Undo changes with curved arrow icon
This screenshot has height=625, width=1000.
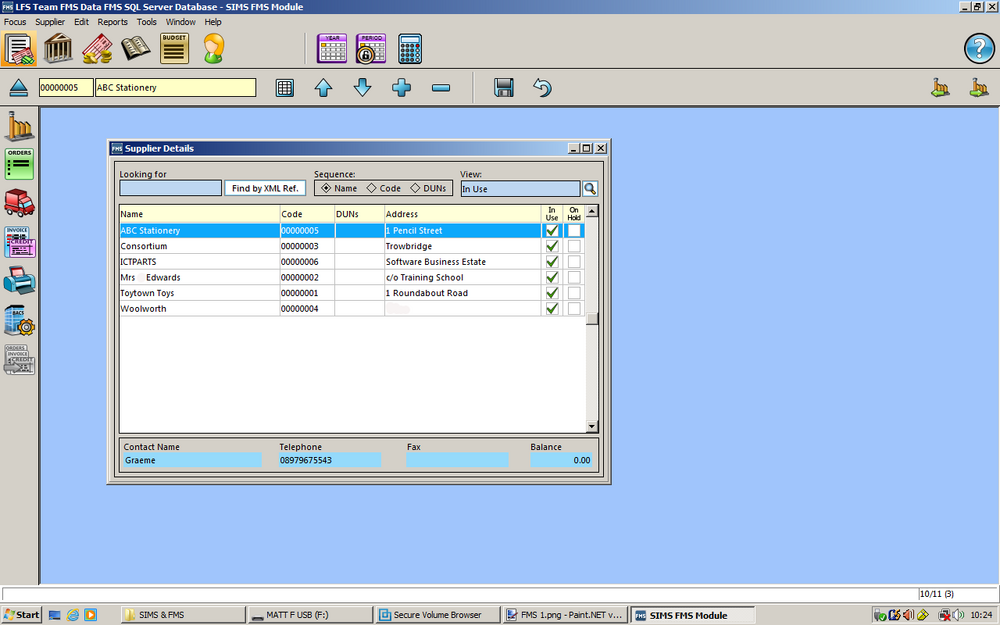click(542, 87)
